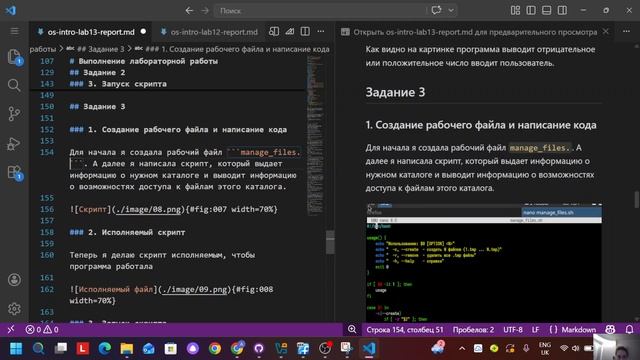Open the Accounts menu icon
The image size is (640, 360).
click(x=14, y=280)
